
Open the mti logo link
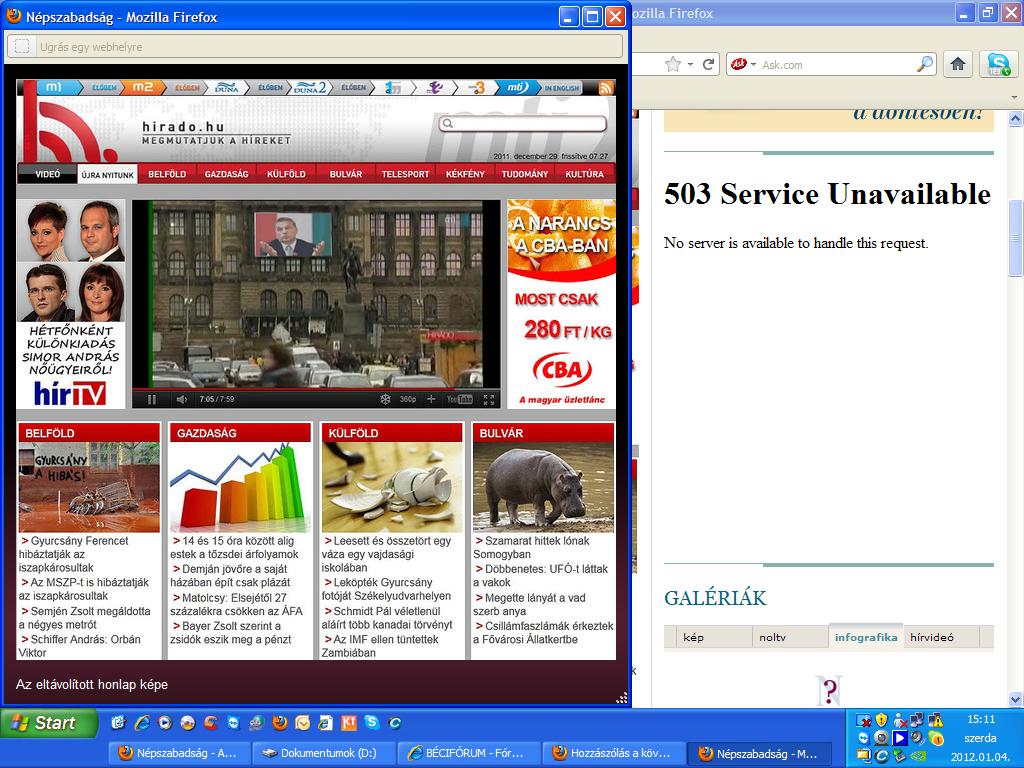pos(517,88)
